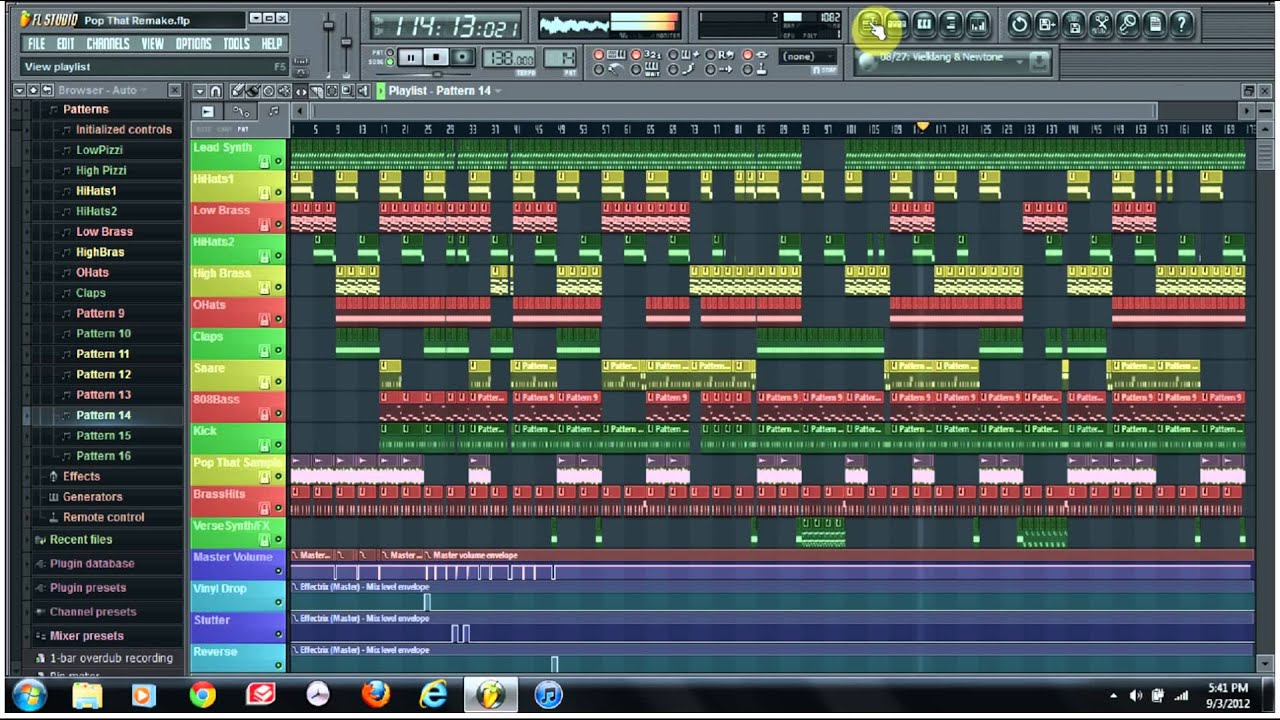This screenshot has width=1280, height=720.
Task: Mute the BrassHits track via green dot
Action: point(278,508)
